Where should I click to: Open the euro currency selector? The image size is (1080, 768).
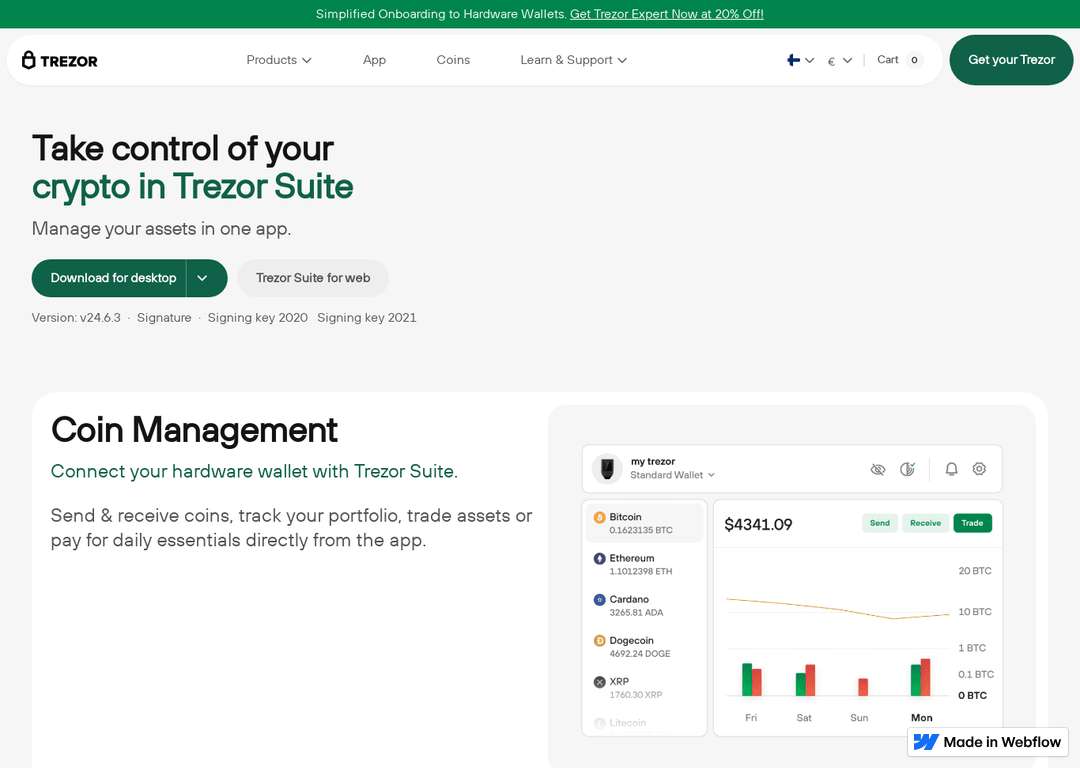point(840,61)
